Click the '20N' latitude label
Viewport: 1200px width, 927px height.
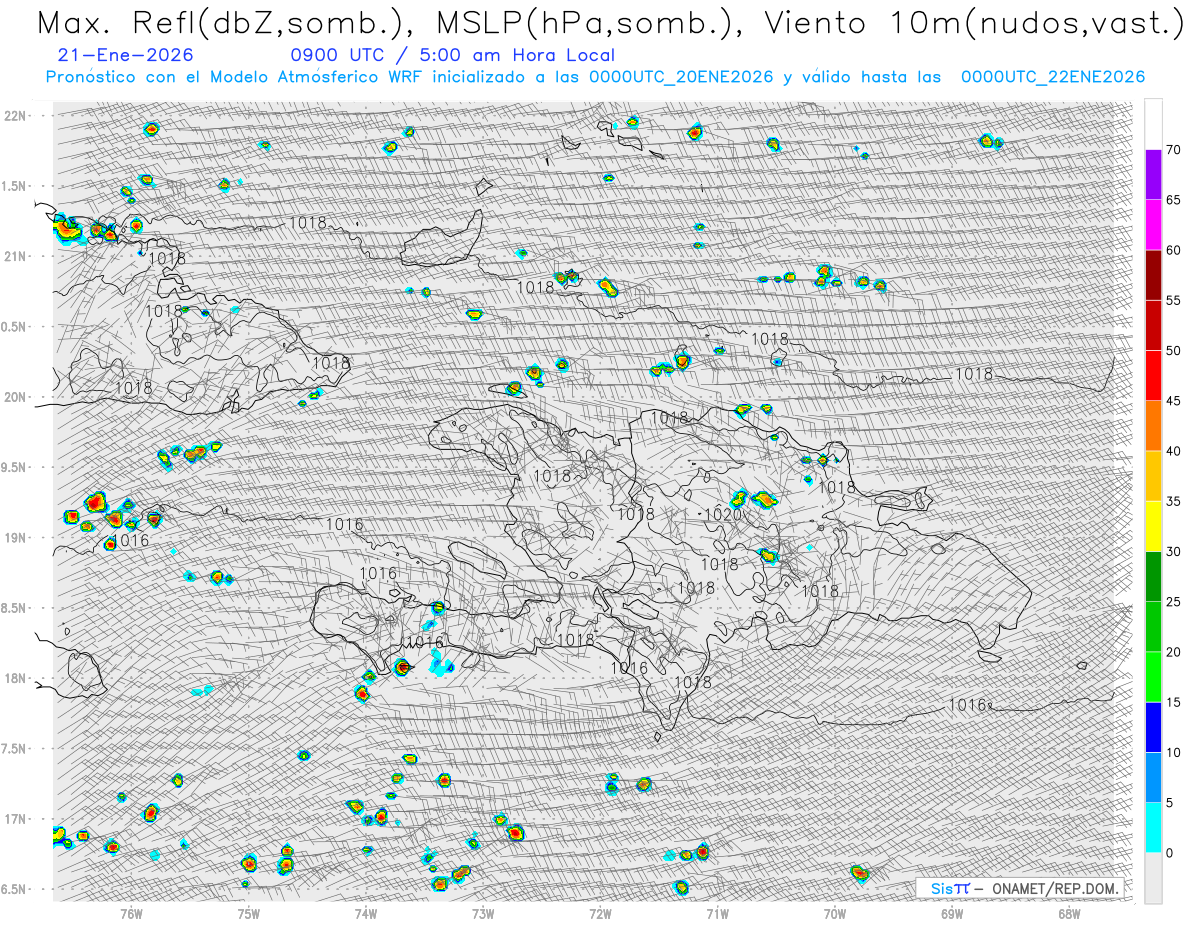[14, 397]
